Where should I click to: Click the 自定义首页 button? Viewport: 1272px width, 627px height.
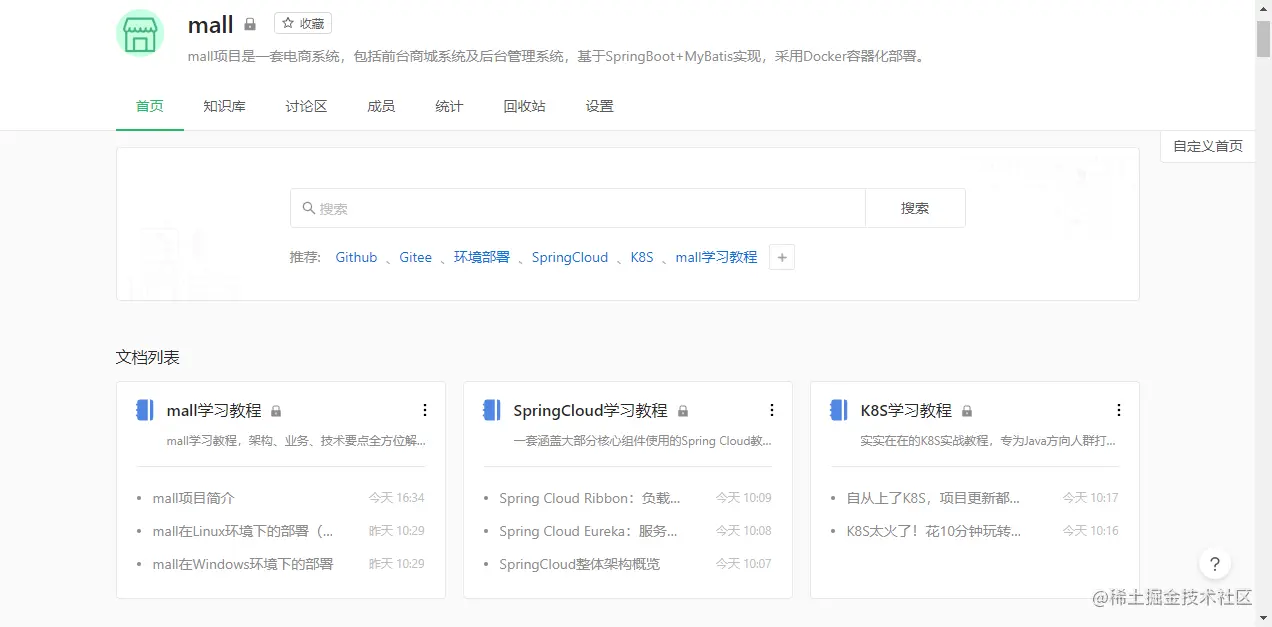coord(1208,146)
